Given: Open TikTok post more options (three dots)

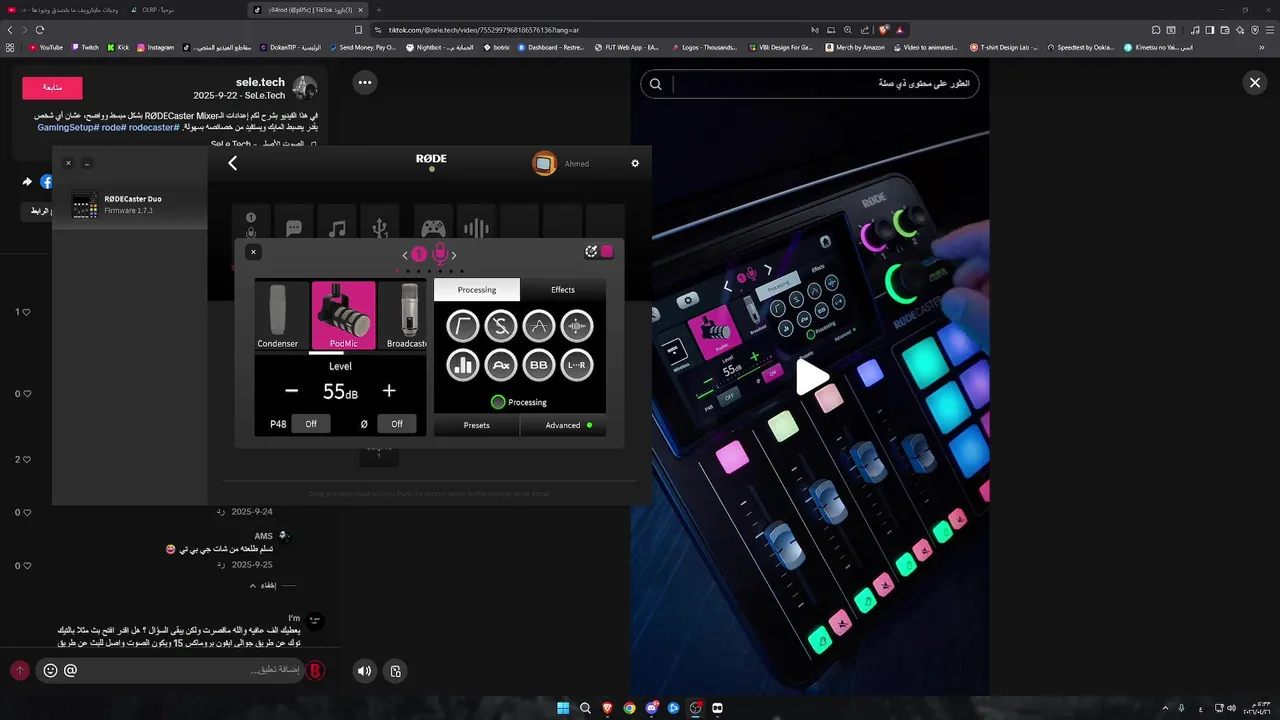Looking at the screenshot, I should pos(365,83).
